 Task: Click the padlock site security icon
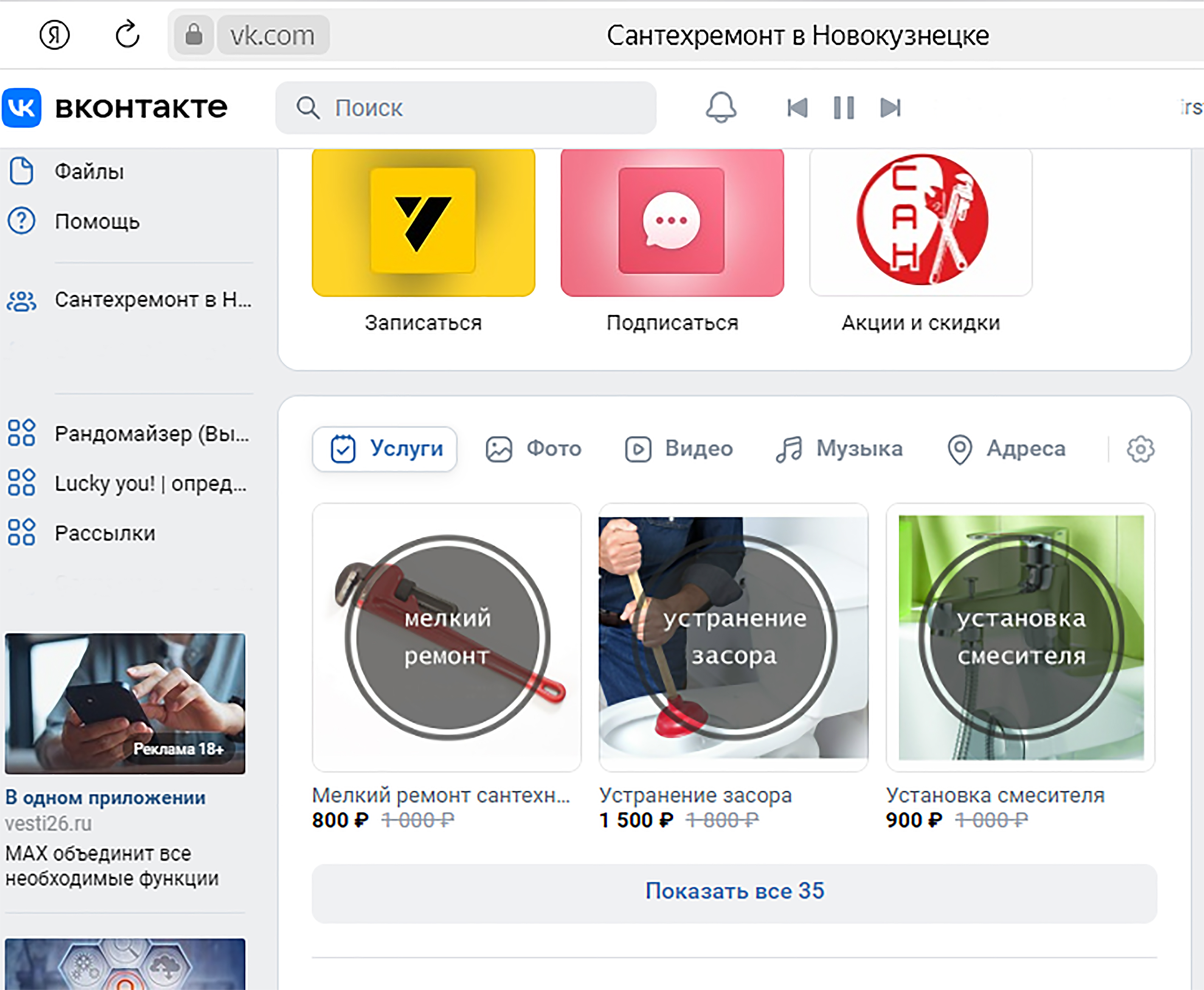[194, 35]
